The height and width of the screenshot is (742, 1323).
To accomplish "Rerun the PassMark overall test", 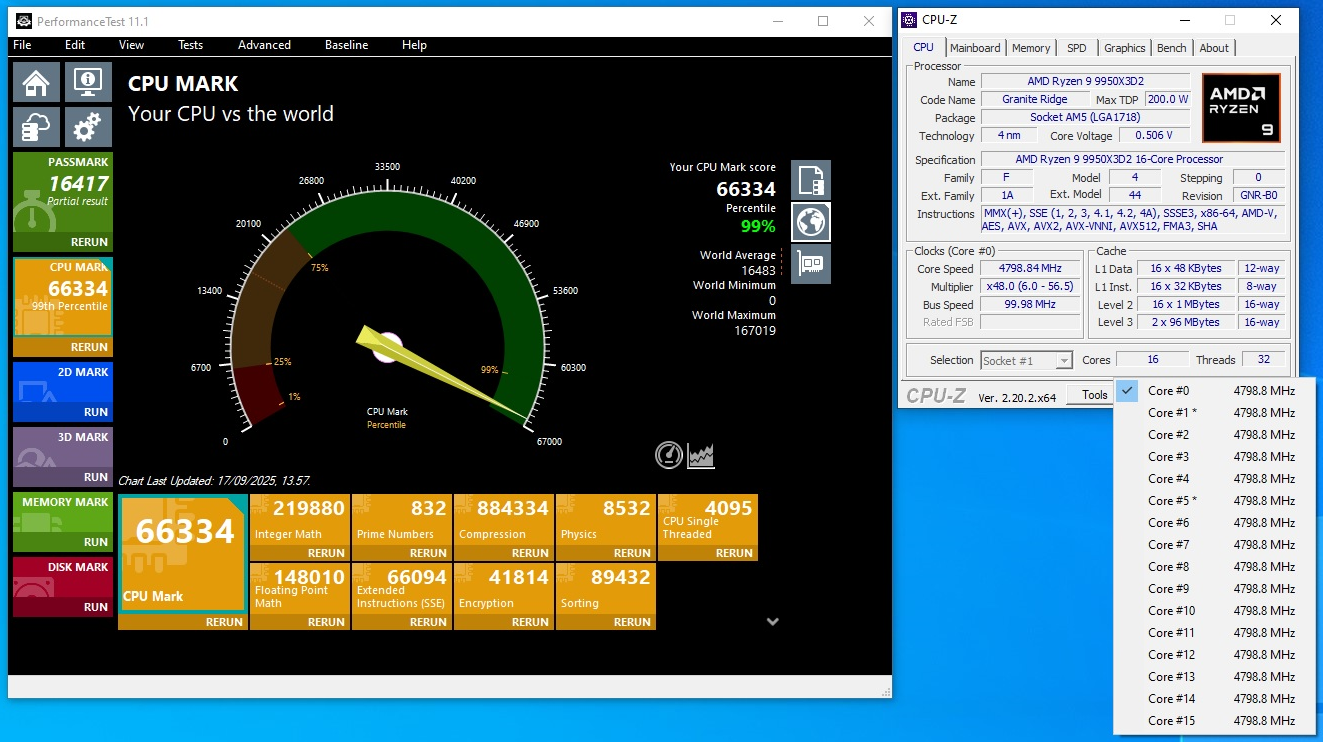I will (x=89, y=243).
